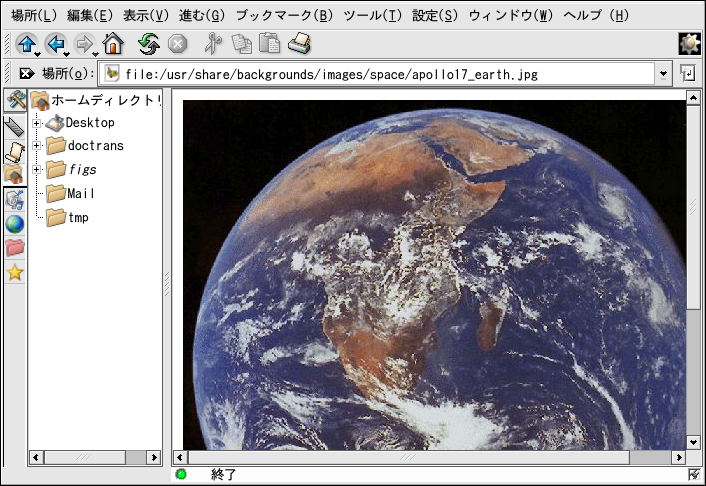
Task: Click the Copy documents icon
Action: click(242, 43)
